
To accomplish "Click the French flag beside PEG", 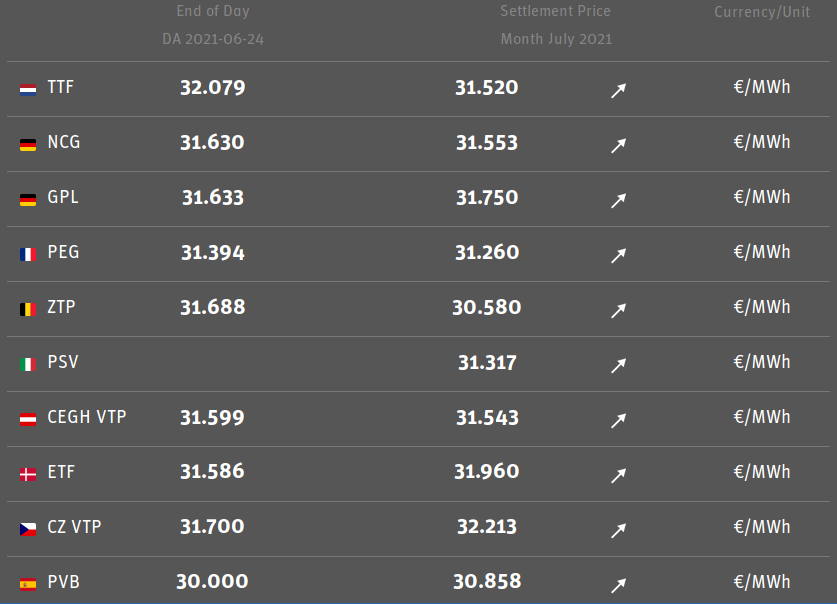I will [x=28, y=254].
